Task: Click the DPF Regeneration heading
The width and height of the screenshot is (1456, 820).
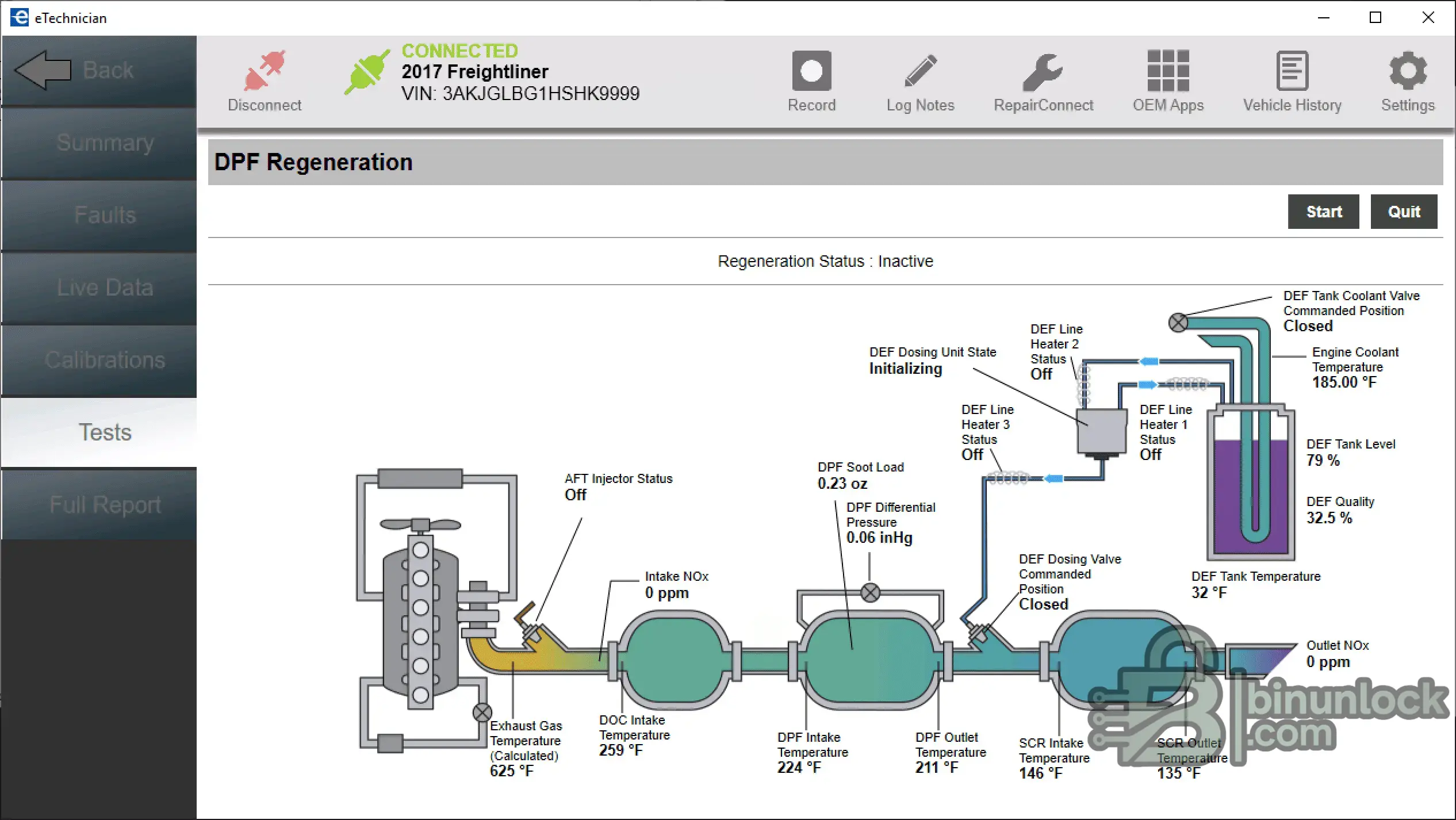Action: [x=313, y=162]
